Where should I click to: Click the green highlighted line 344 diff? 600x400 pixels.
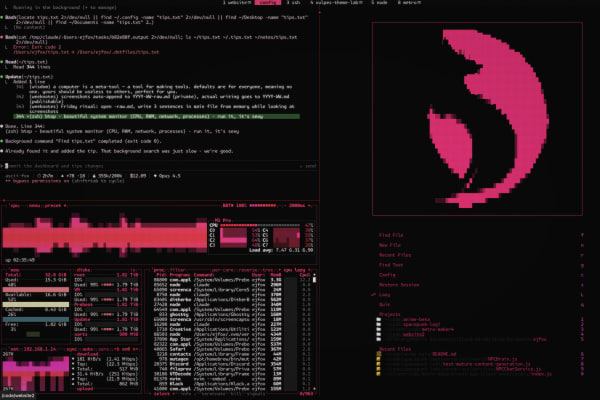[157, 116]
